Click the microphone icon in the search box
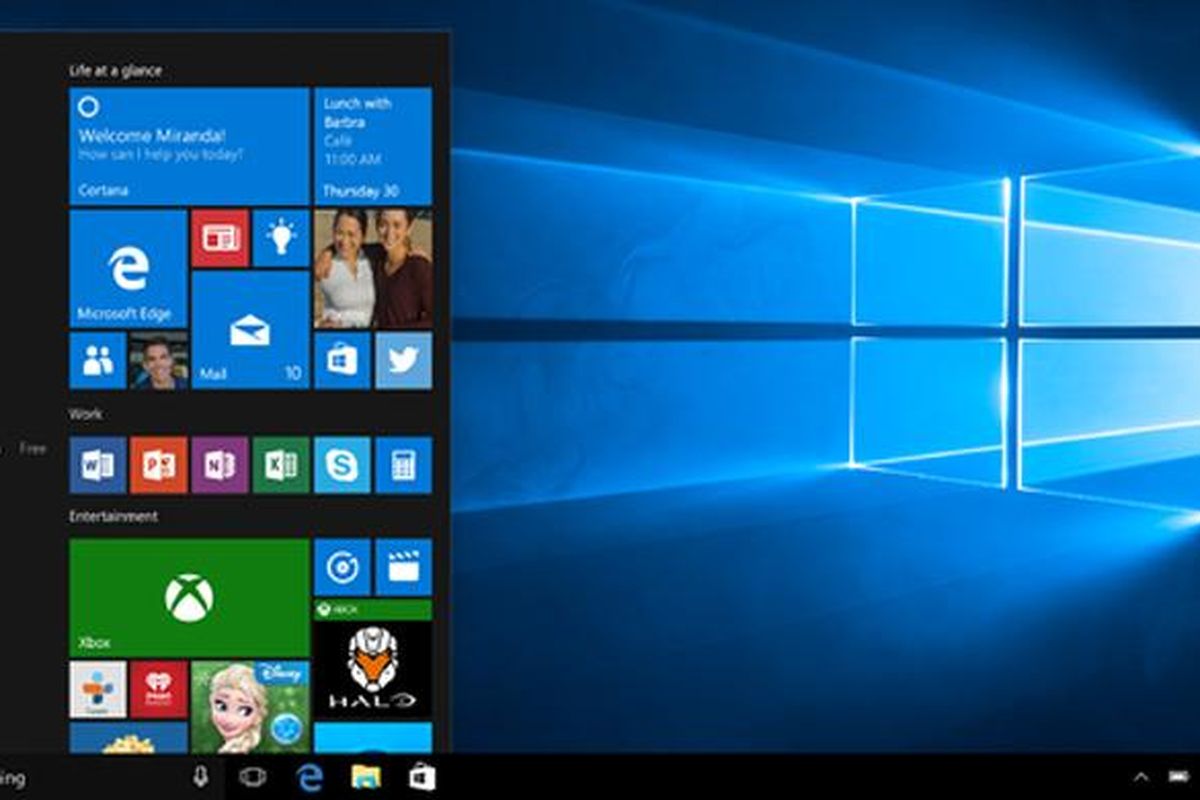Image resolution: width=1200 pixels, height=800 pixels. tap(200, 777)
